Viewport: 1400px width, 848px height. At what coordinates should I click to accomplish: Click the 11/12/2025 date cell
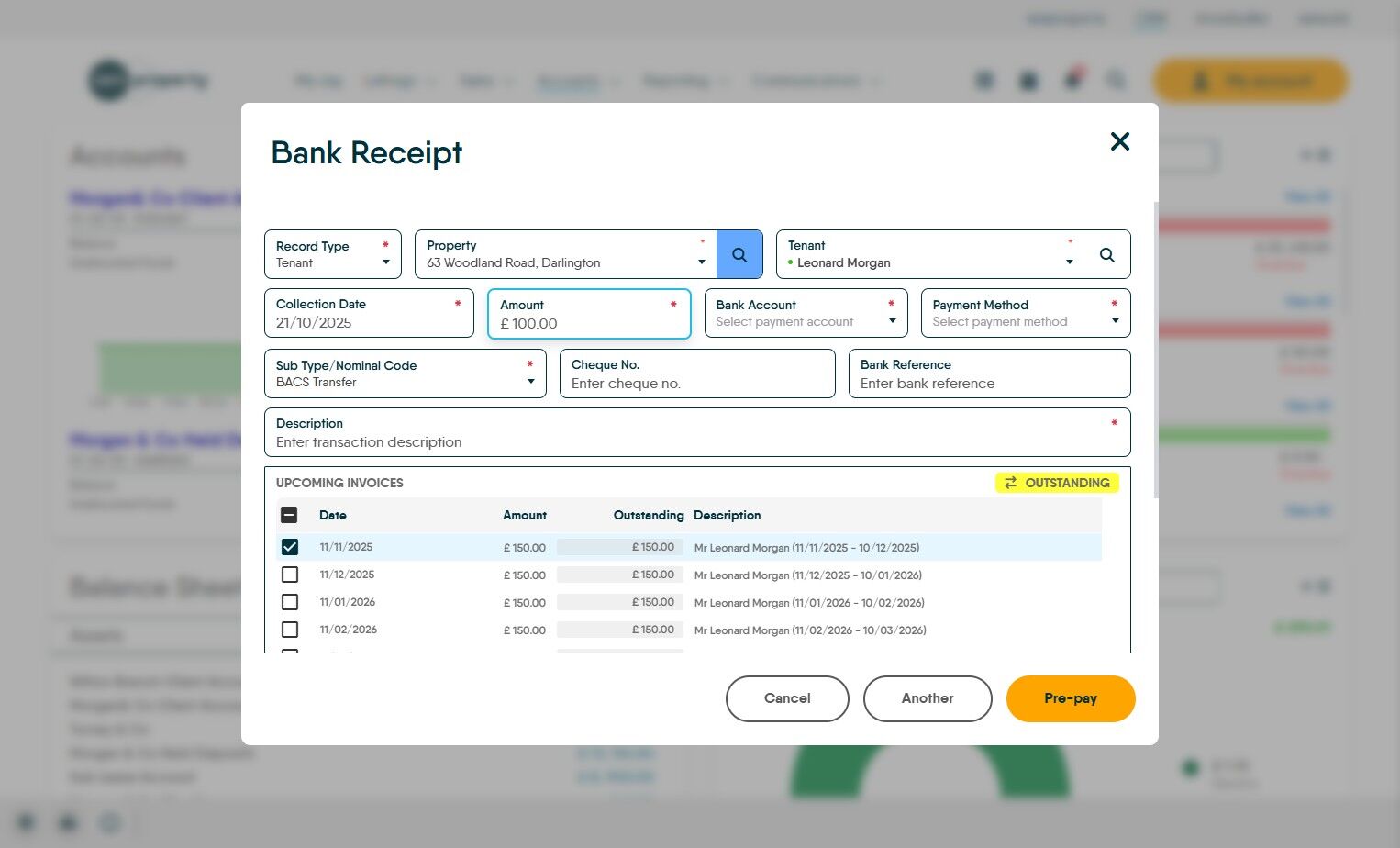coord(347,575)
